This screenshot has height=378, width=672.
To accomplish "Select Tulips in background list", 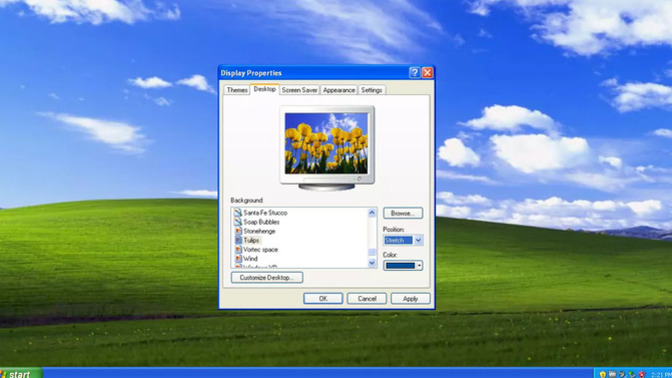I will (252, 240).
